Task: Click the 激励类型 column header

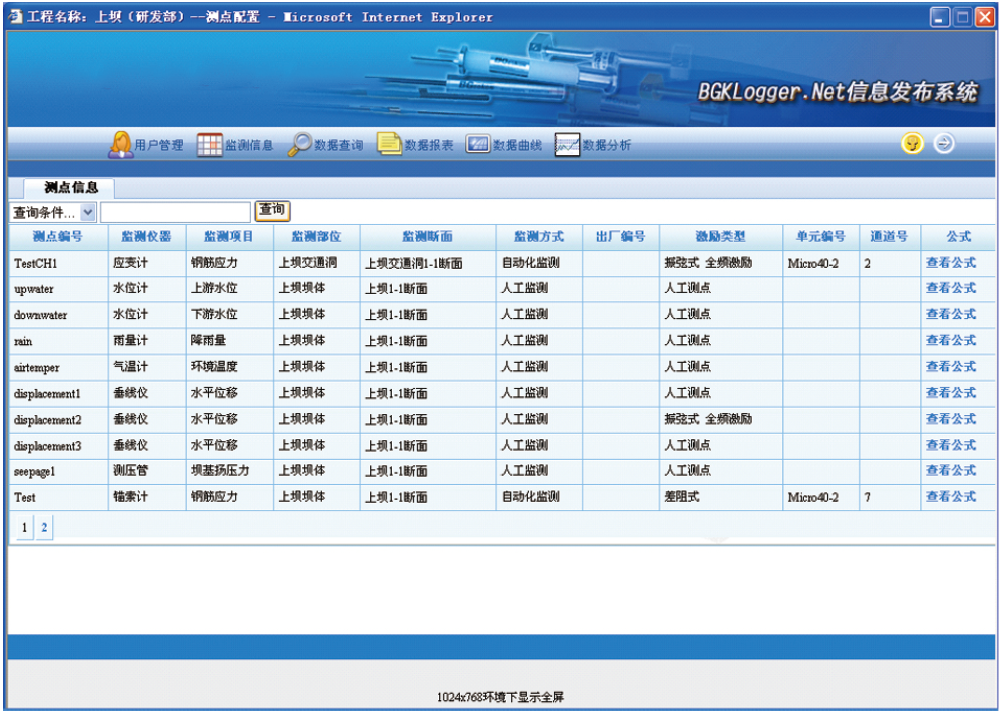Action: point(721,236)
